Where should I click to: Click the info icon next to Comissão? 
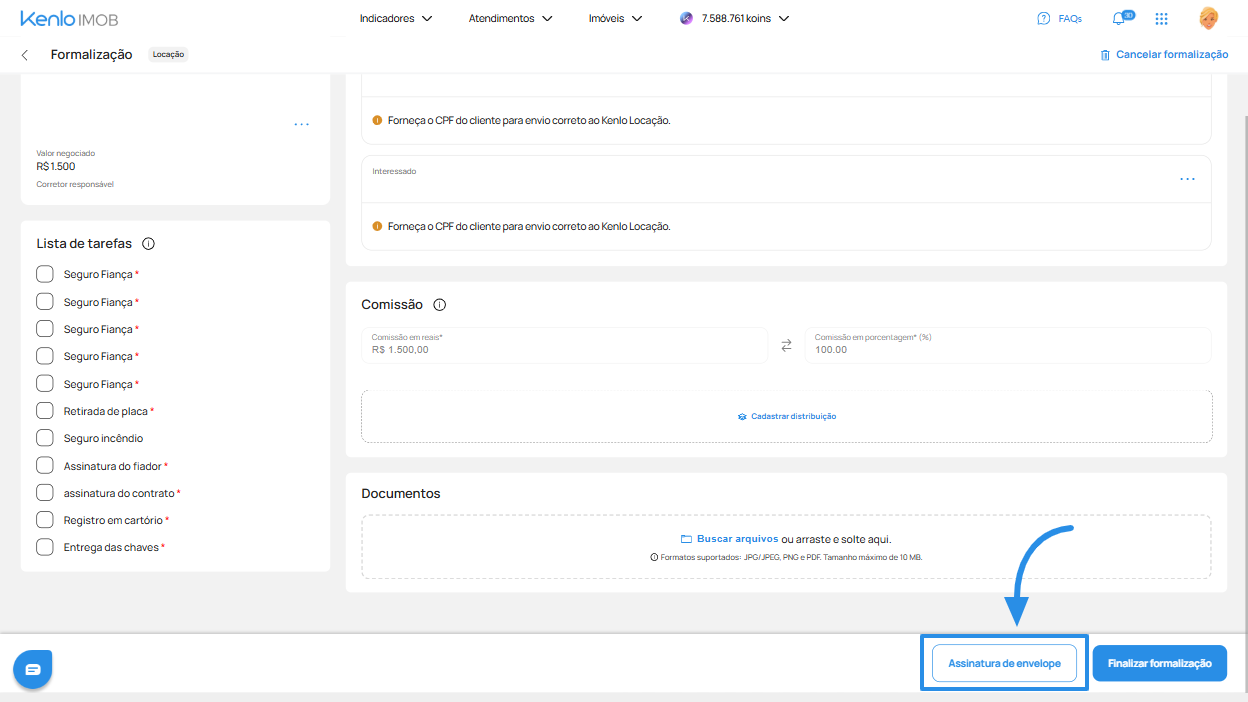coord(439,305)
